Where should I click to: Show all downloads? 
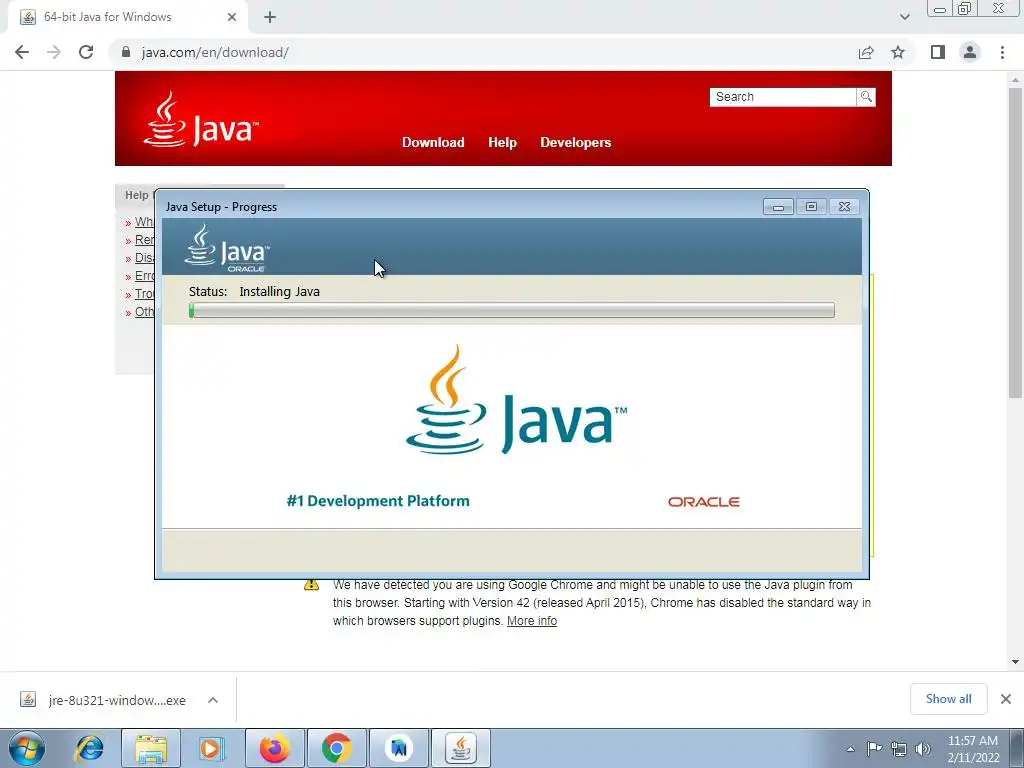948,699
